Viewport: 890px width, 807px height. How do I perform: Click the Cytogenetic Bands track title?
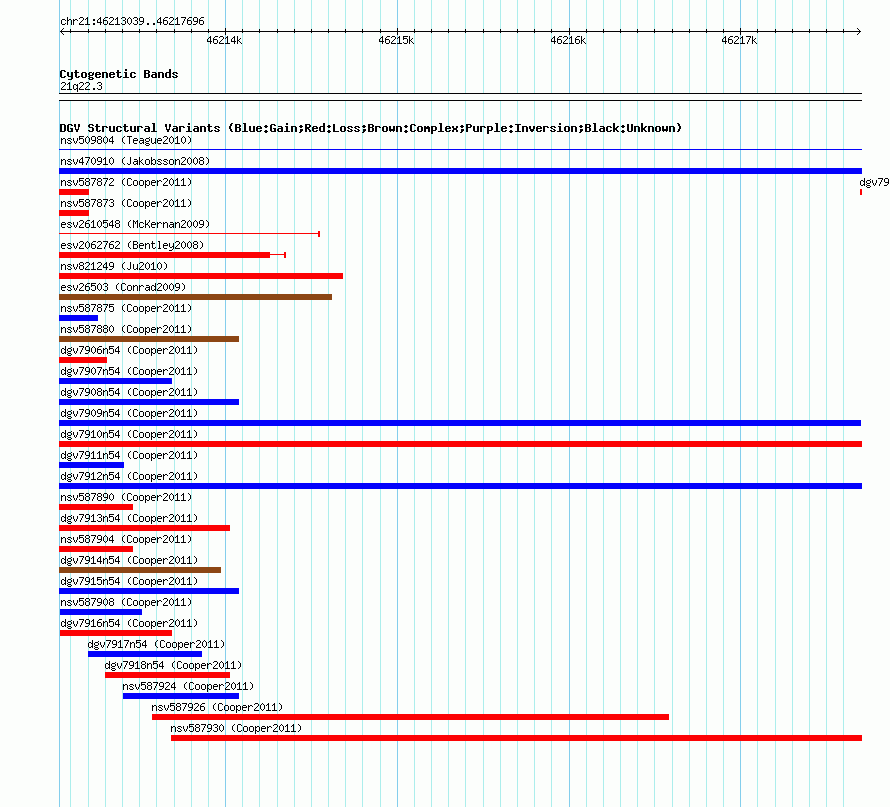pyautogui.click(x=119, y=74)
